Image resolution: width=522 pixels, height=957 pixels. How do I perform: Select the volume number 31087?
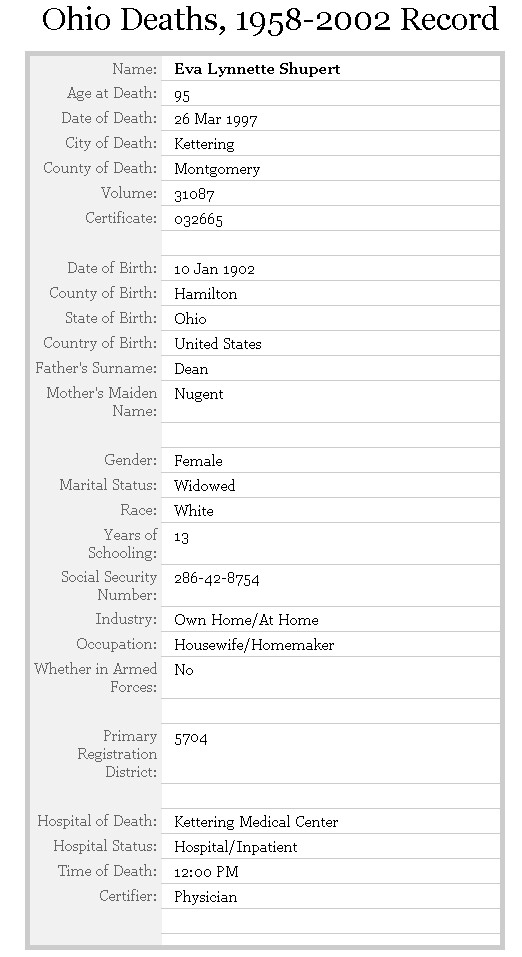(x=194, y=195)
